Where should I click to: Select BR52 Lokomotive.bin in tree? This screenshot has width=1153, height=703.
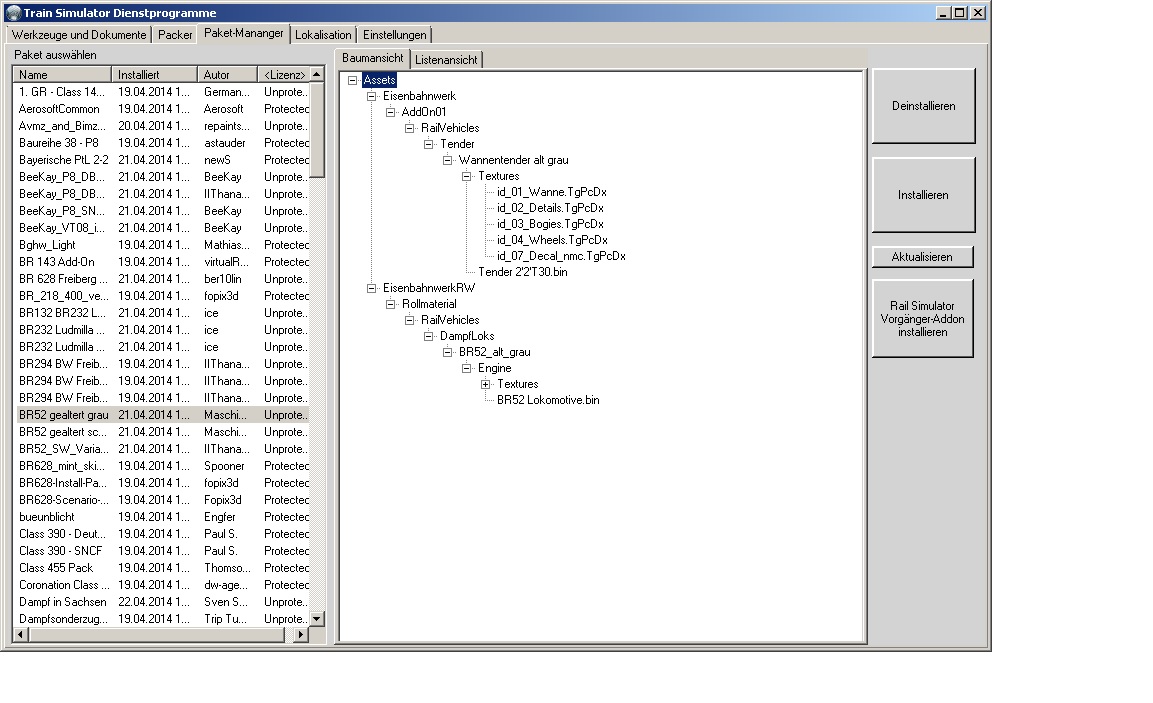548,400
